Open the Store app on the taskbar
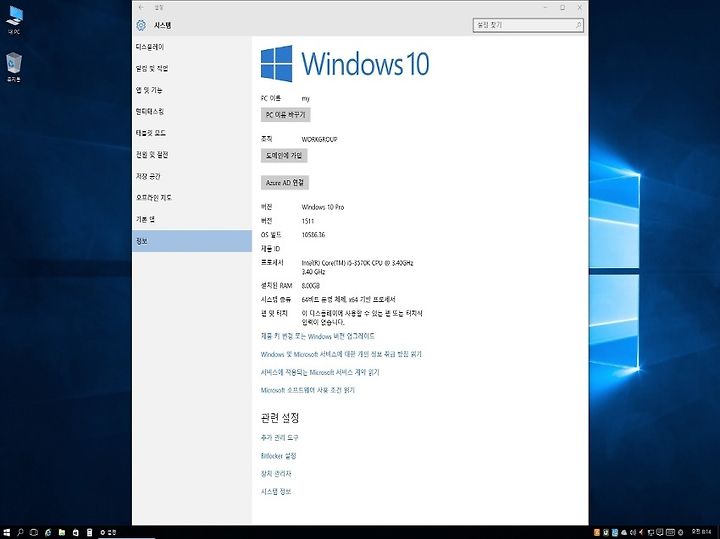 76,533
